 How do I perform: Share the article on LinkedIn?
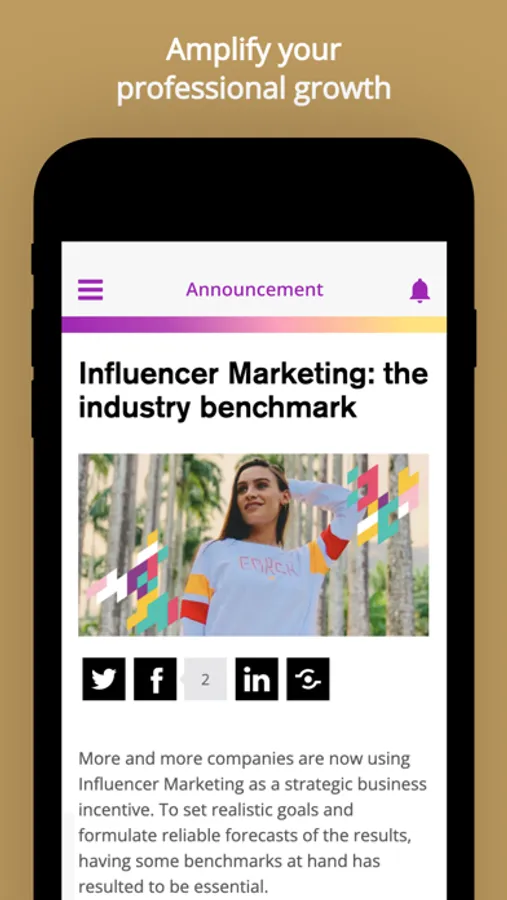pos(257,679)
